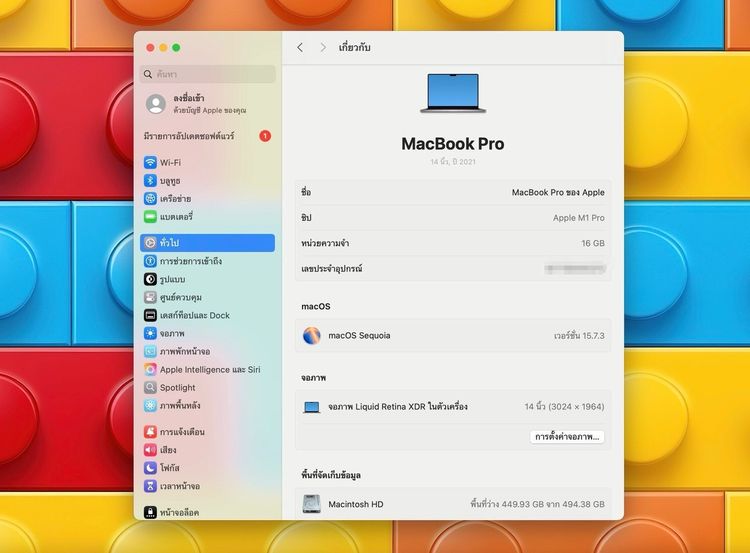Go forward with the right chevron

pos(323,47)
